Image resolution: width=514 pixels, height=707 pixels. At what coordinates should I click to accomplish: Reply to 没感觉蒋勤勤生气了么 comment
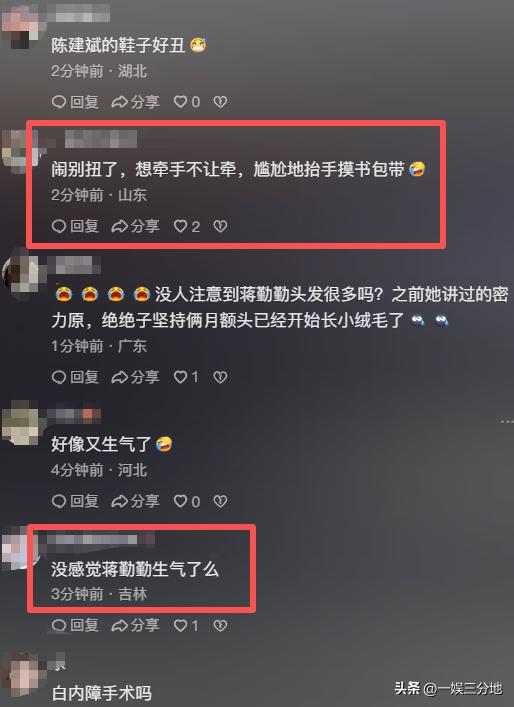coord(75,625)
